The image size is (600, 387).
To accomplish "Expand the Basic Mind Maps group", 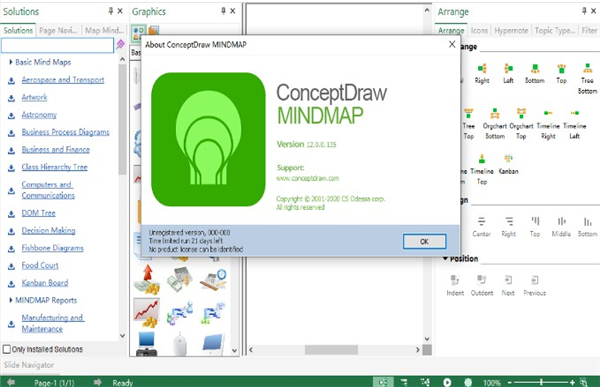I will coord(11,62).
